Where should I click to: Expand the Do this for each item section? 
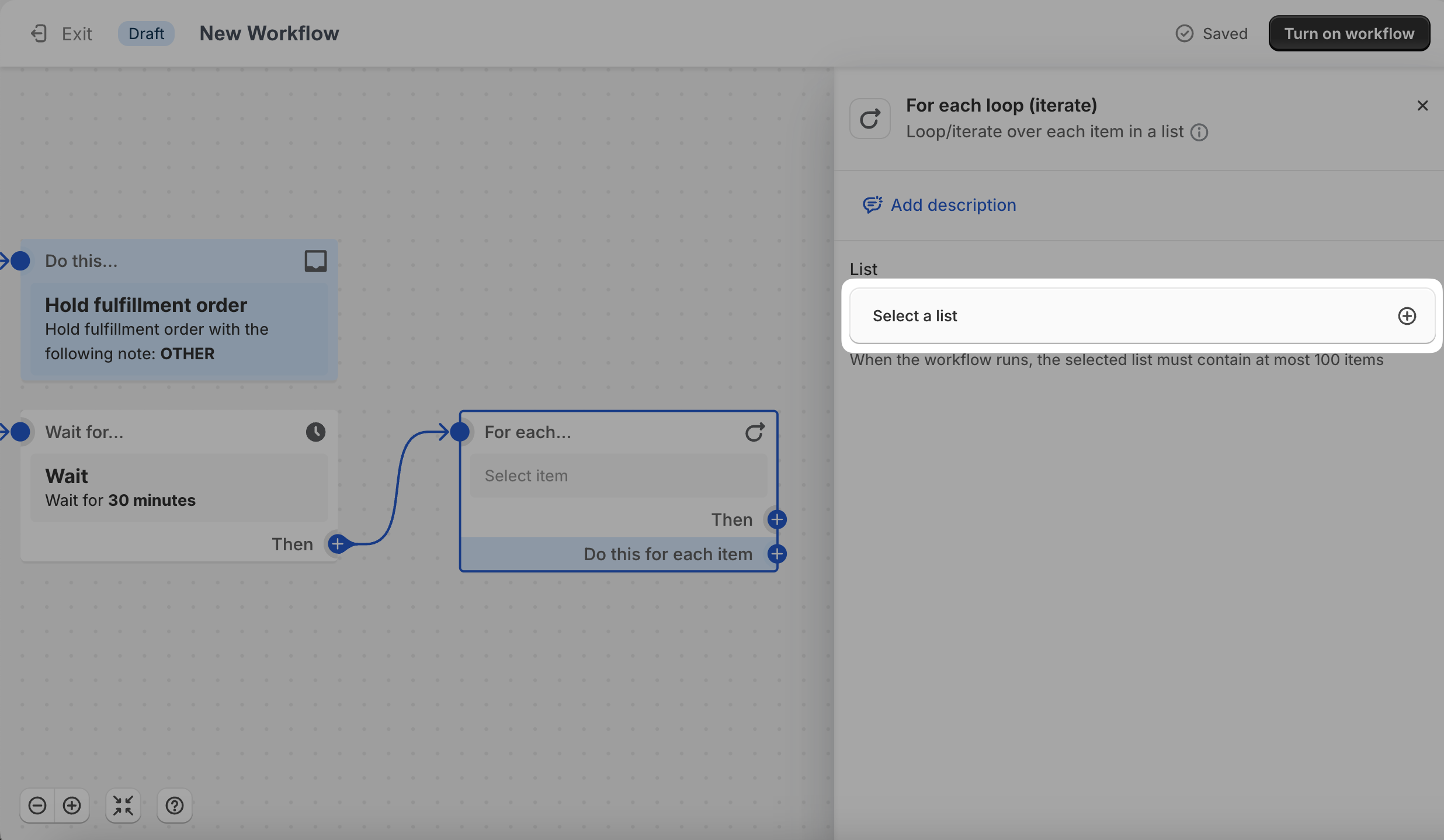click(x=778, y=553)
